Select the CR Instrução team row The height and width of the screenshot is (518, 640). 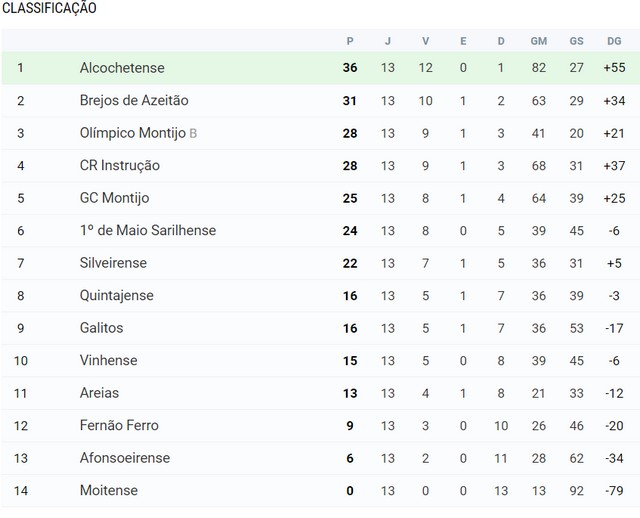click(320, 166)
